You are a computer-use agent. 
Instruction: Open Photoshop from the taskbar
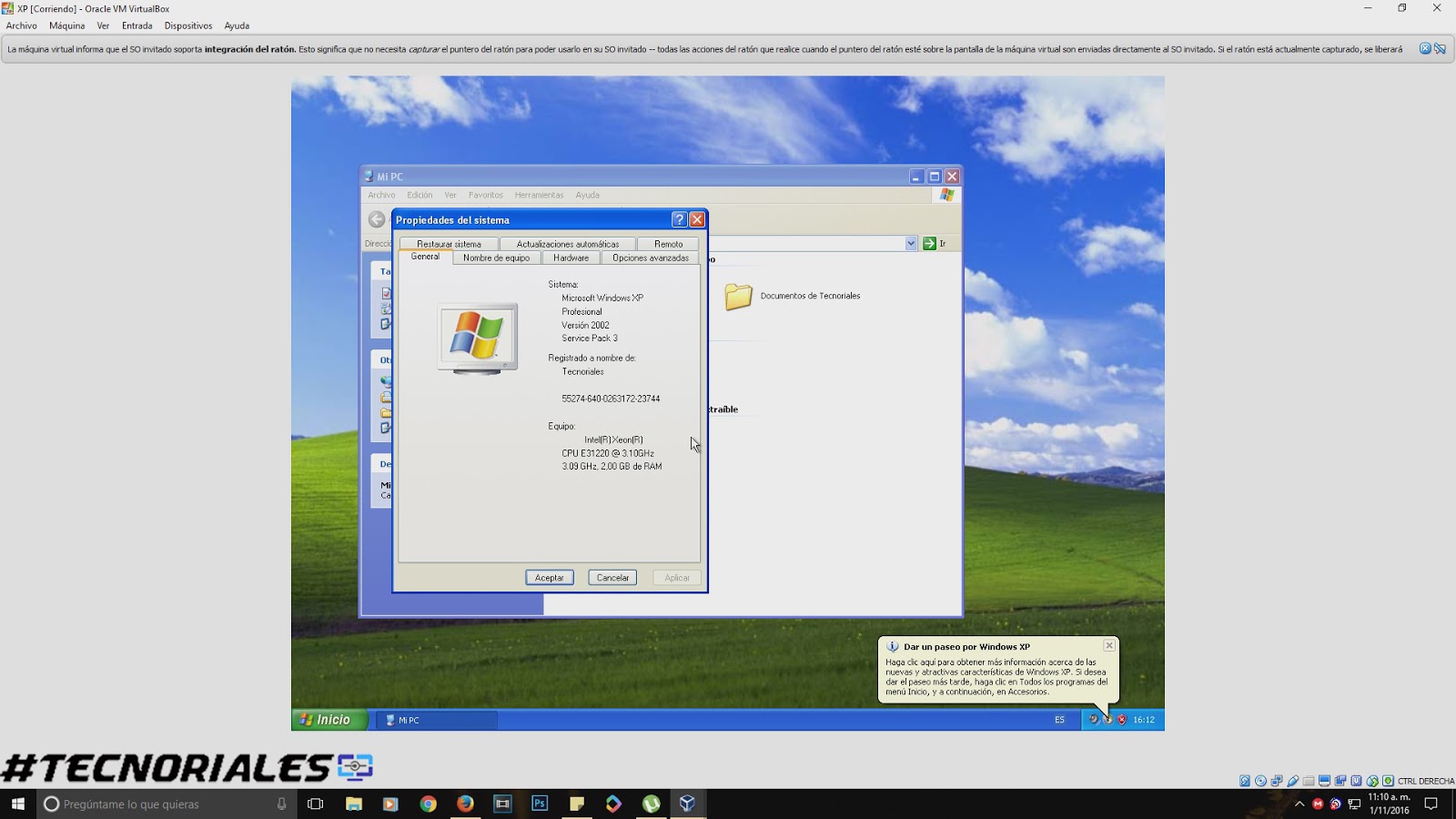540,804
